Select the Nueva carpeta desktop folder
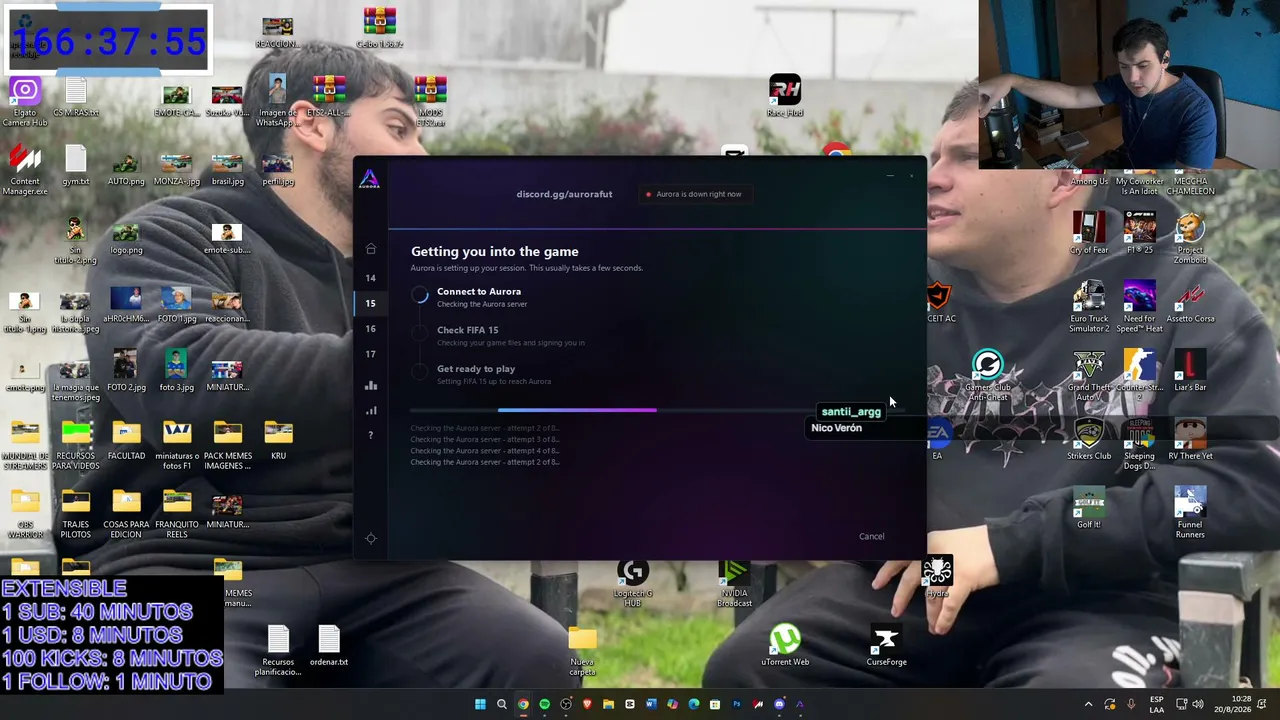Screen dimensions: 1280x720 582,651
